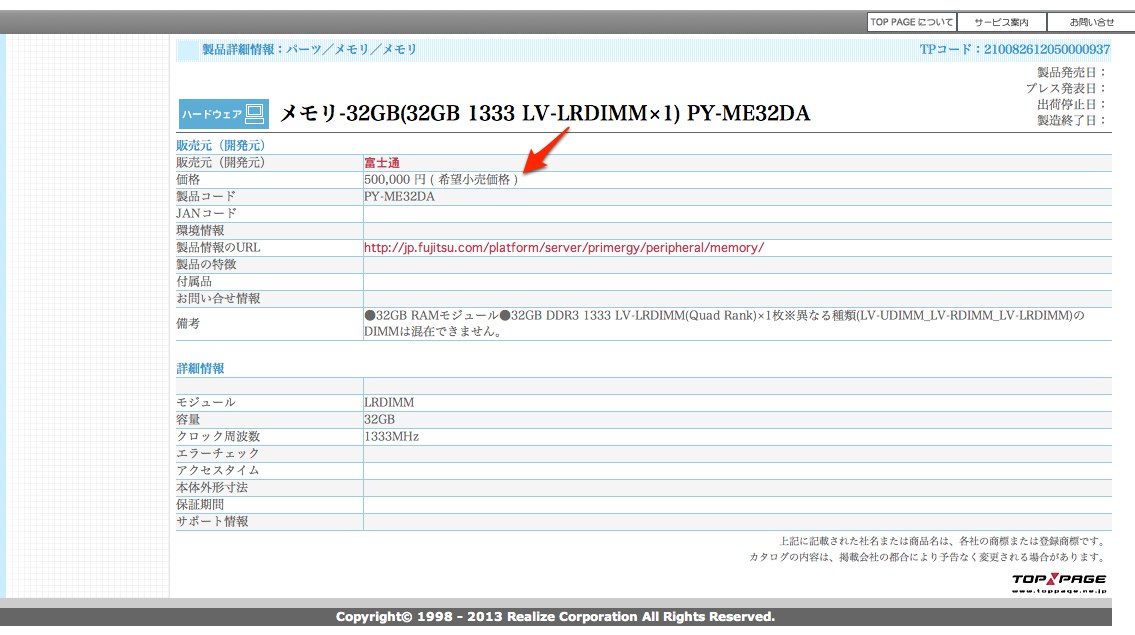Viewport: 1135px width, 635px height.
Task: Click the 詳細情報 section heading
Action: 201,369
